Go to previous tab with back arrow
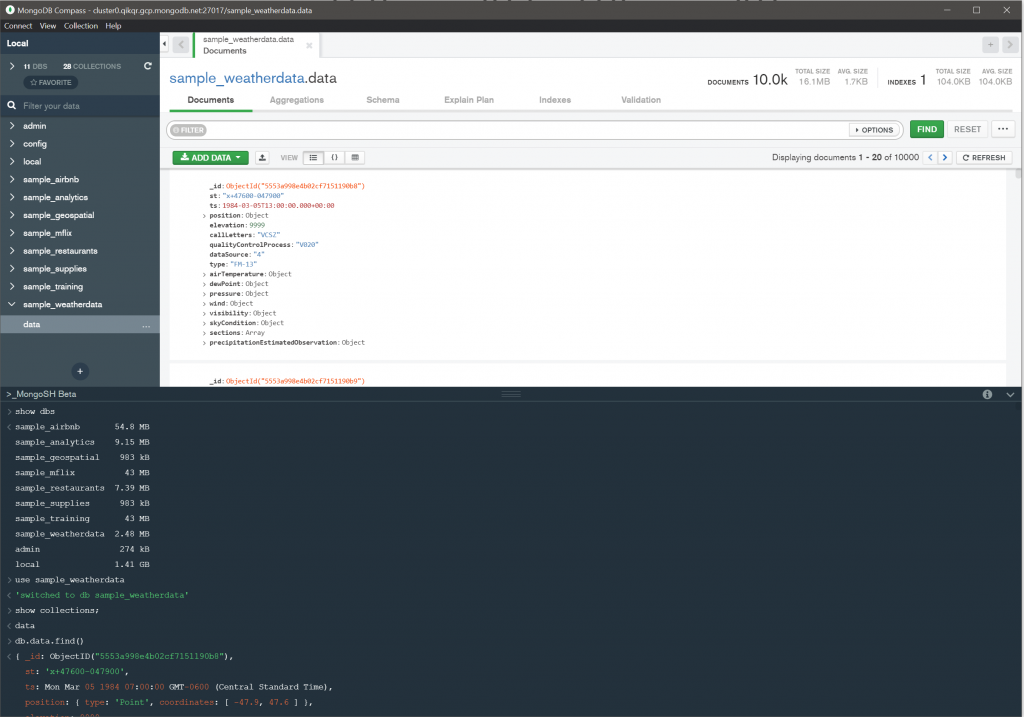This screenshot has height=717, width=1024. pos(181,44)
